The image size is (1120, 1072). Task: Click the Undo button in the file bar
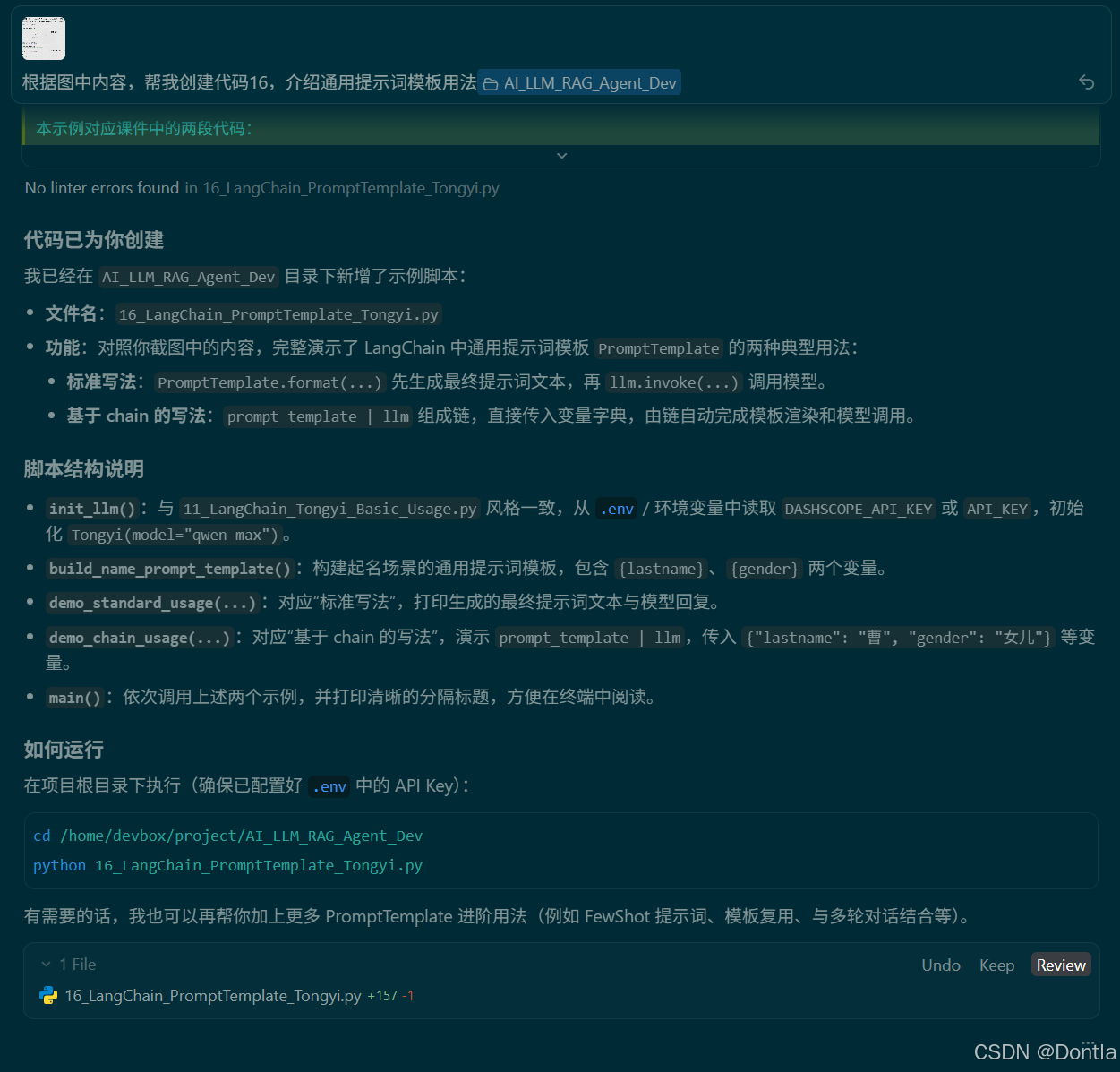(940, 965)
